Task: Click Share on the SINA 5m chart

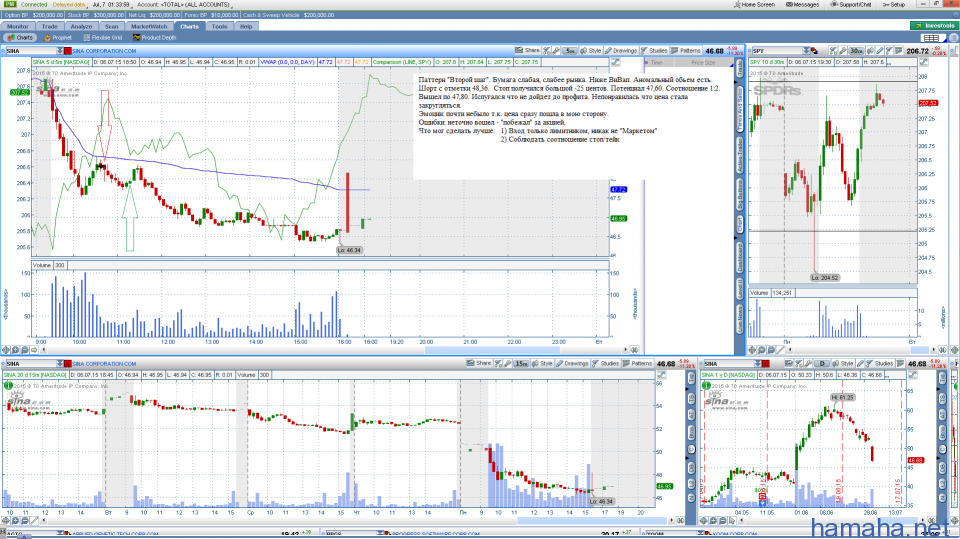Action: pyautogui.click(x=527, y=51)
